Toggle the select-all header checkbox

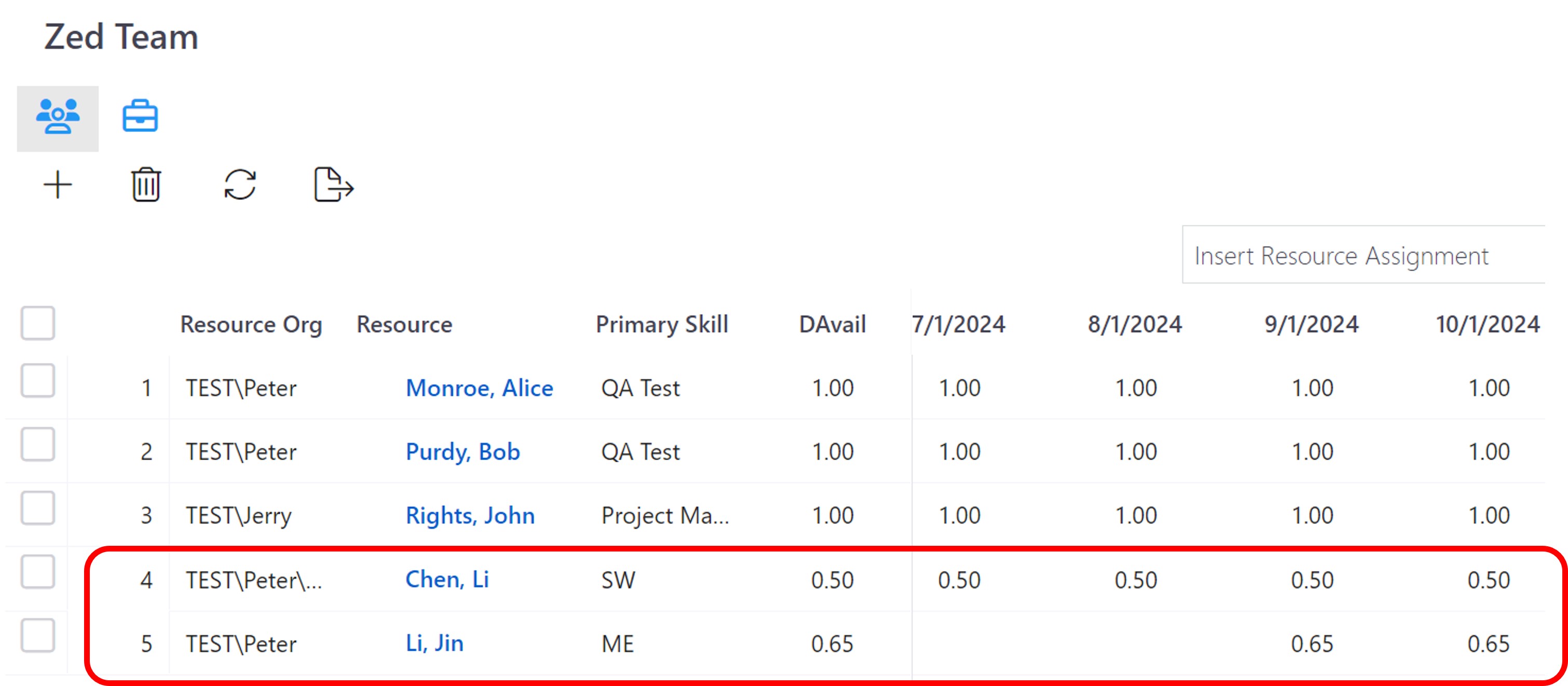[38, 323]
